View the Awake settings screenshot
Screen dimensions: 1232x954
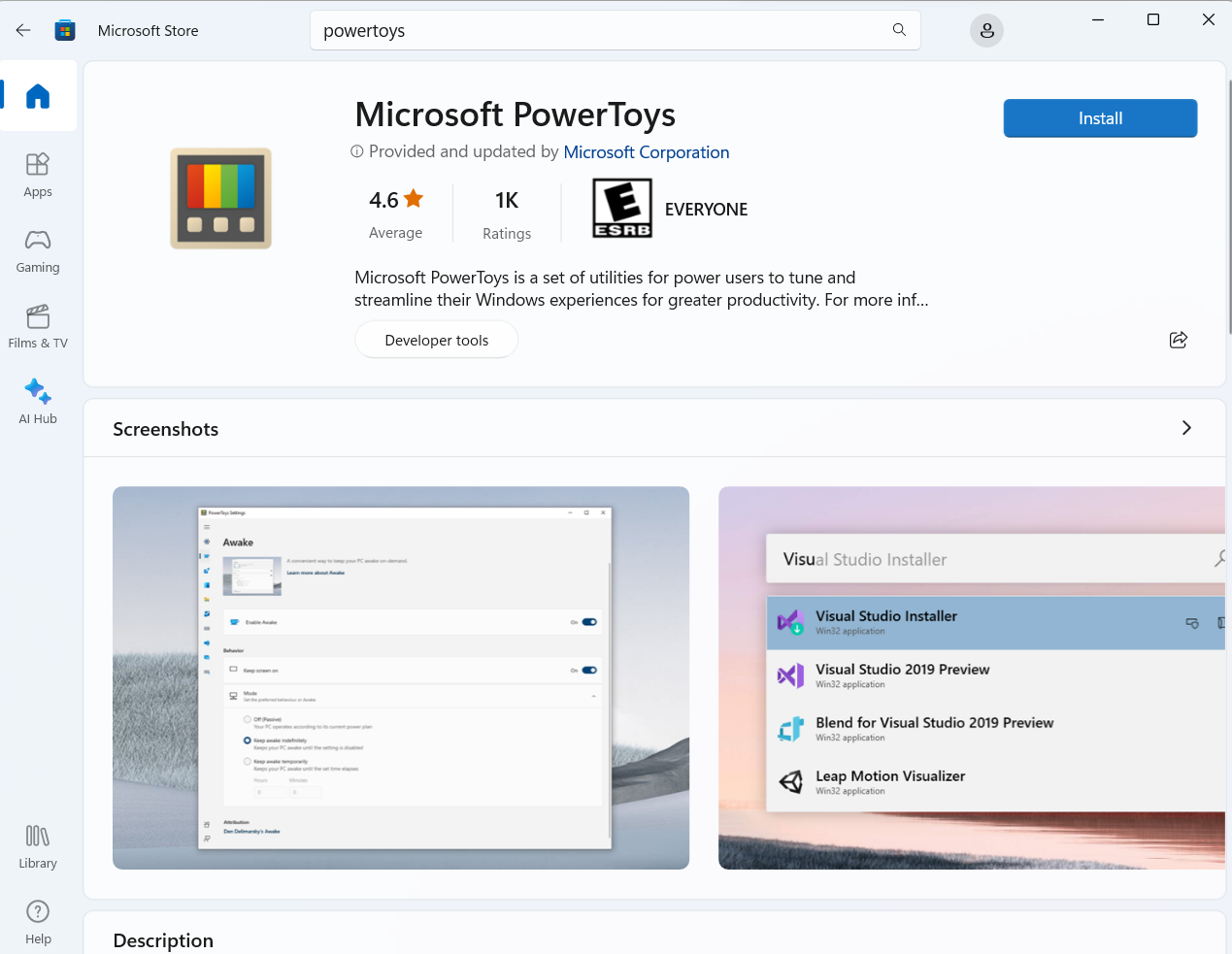click(401, 676)
